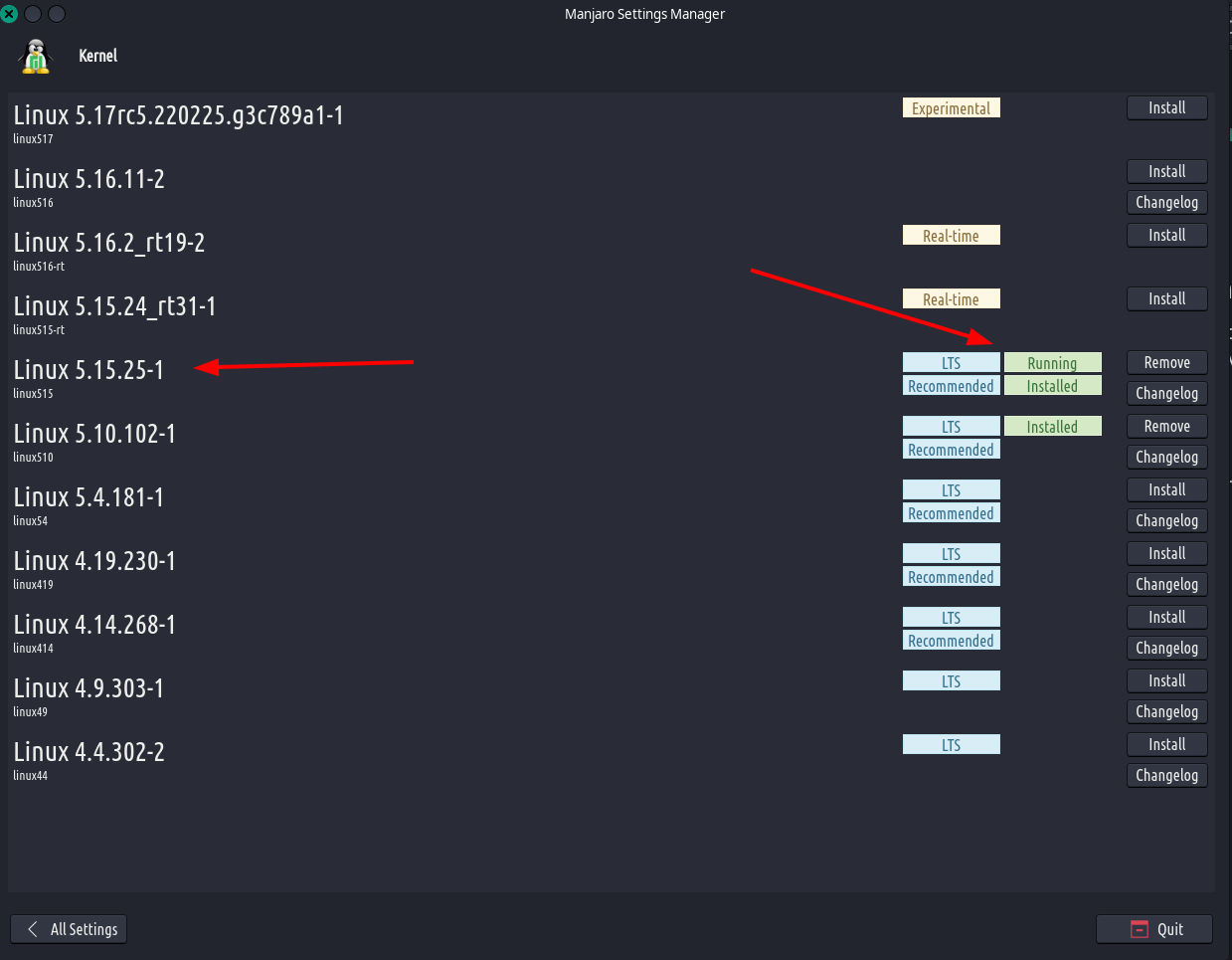Click Installed badge on Linux 5.15.25-1

click(1053, 386)
